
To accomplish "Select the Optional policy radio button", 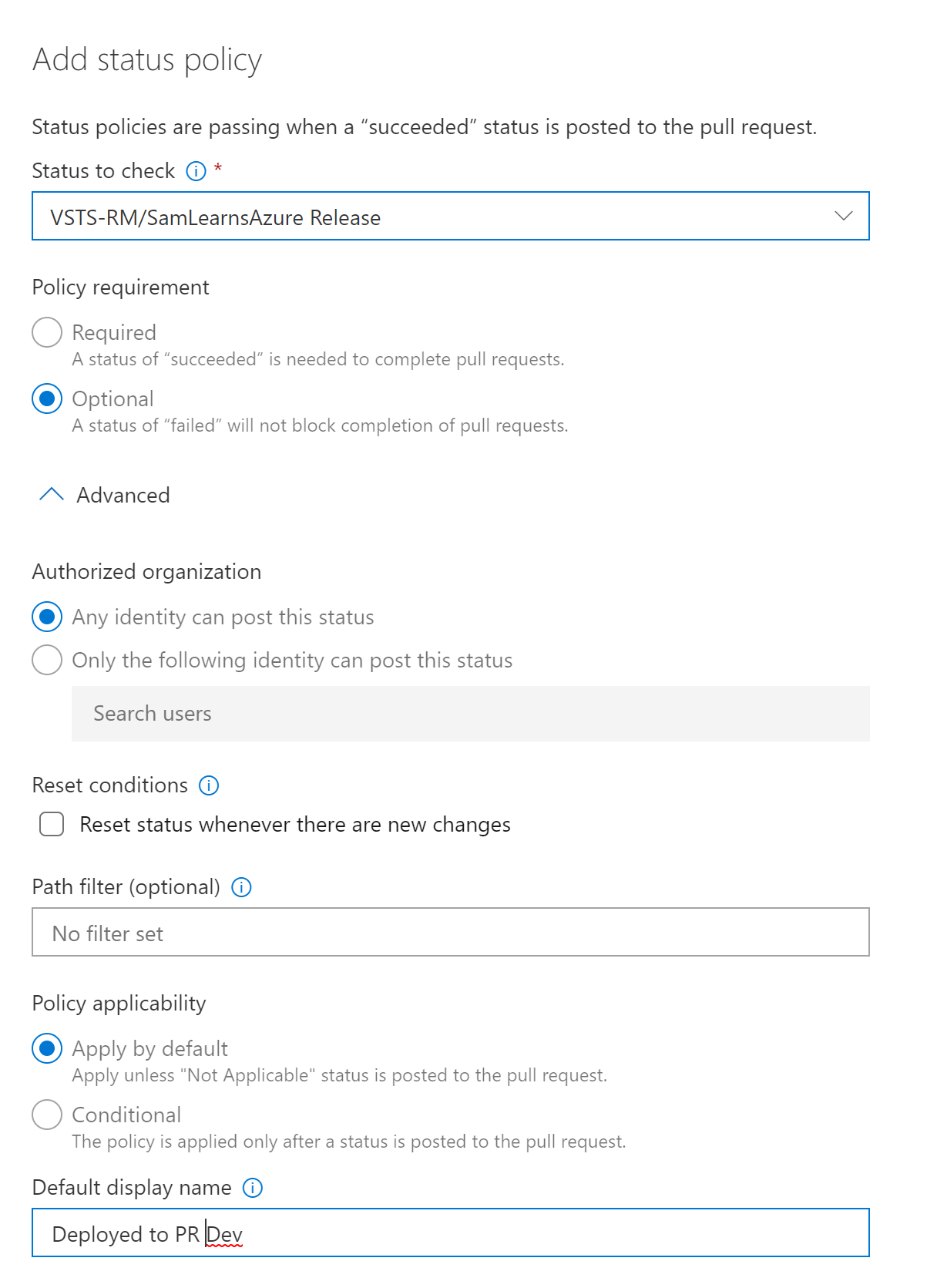I will click(x=47, y=399).
